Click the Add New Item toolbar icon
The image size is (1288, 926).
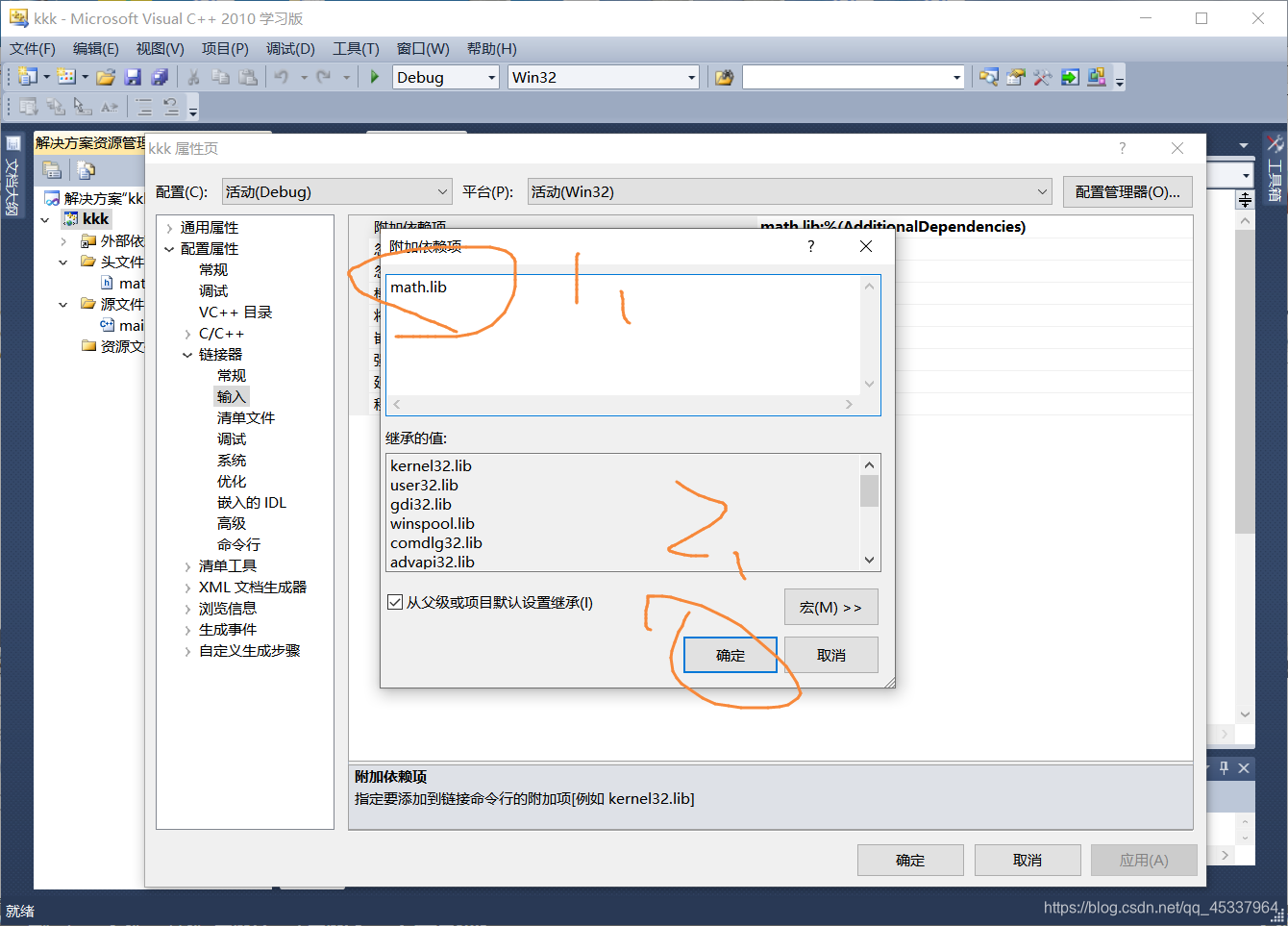tap(66, 77)
